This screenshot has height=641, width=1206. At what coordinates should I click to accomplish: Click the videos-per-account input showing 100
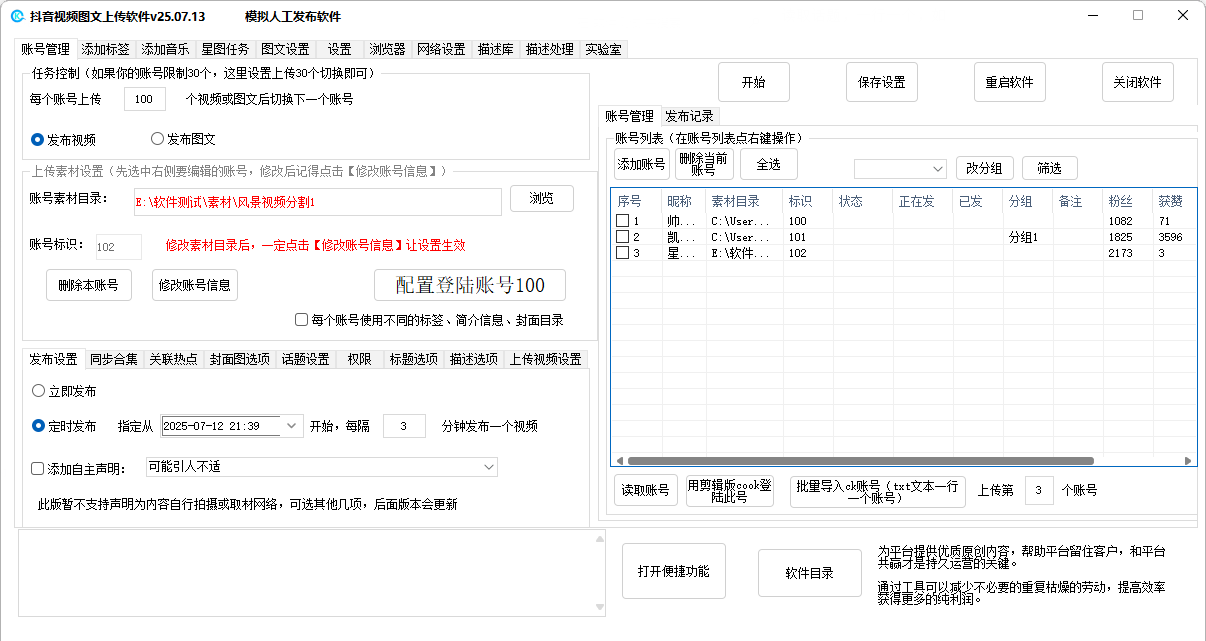coord(145,99)
